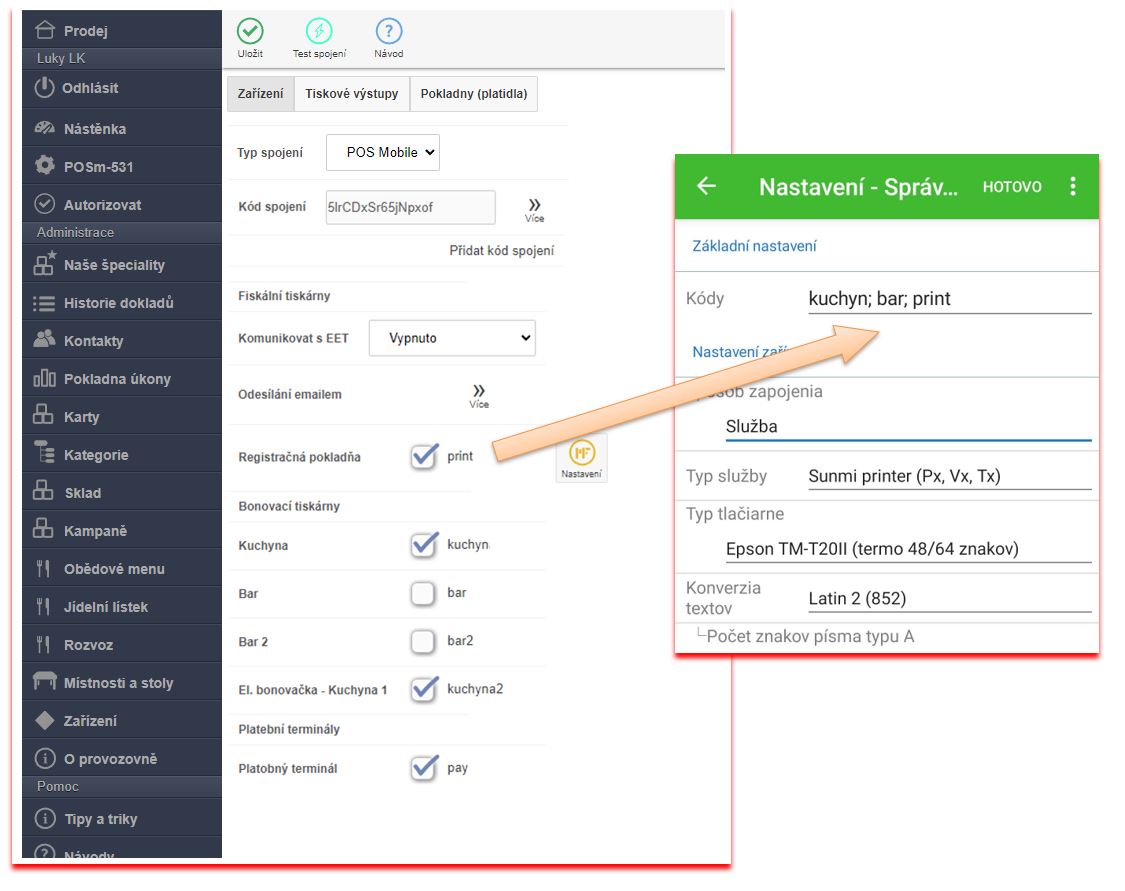Toggle the Platobný terminál pay checkbox
Image resolution: width=1125 pixels, height=891 pixels.
(424, 768)
